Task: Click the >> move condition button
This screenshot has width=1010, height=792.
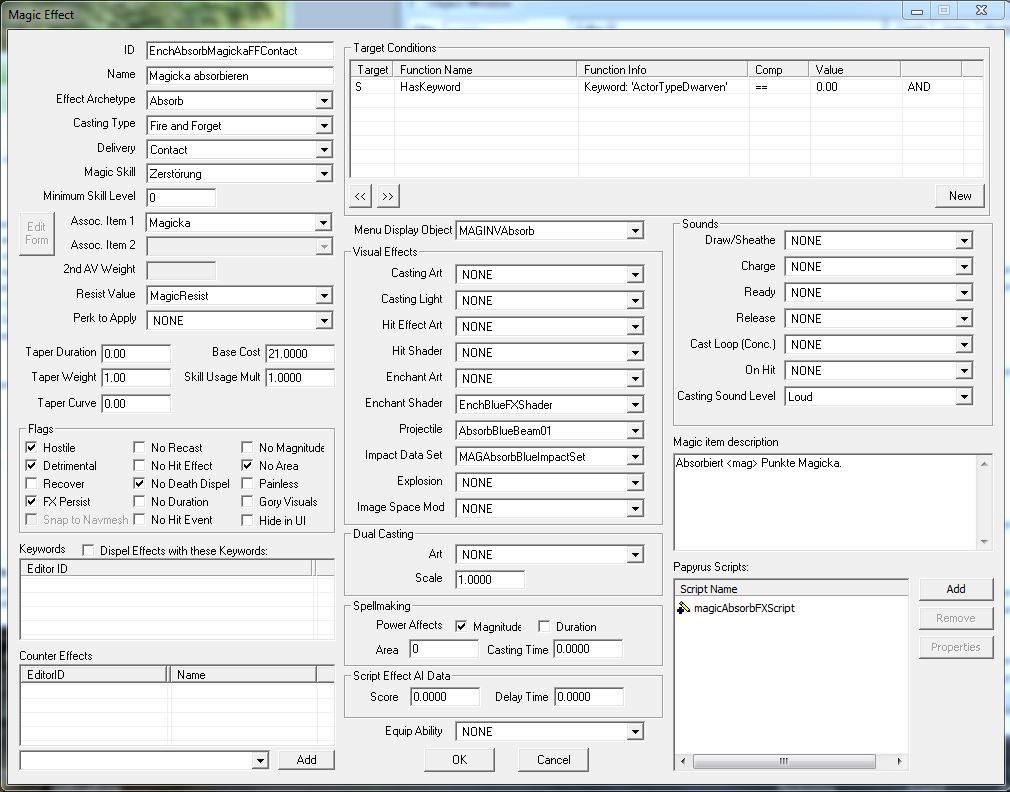Action: pyautogui.click(x=388, y=196)
